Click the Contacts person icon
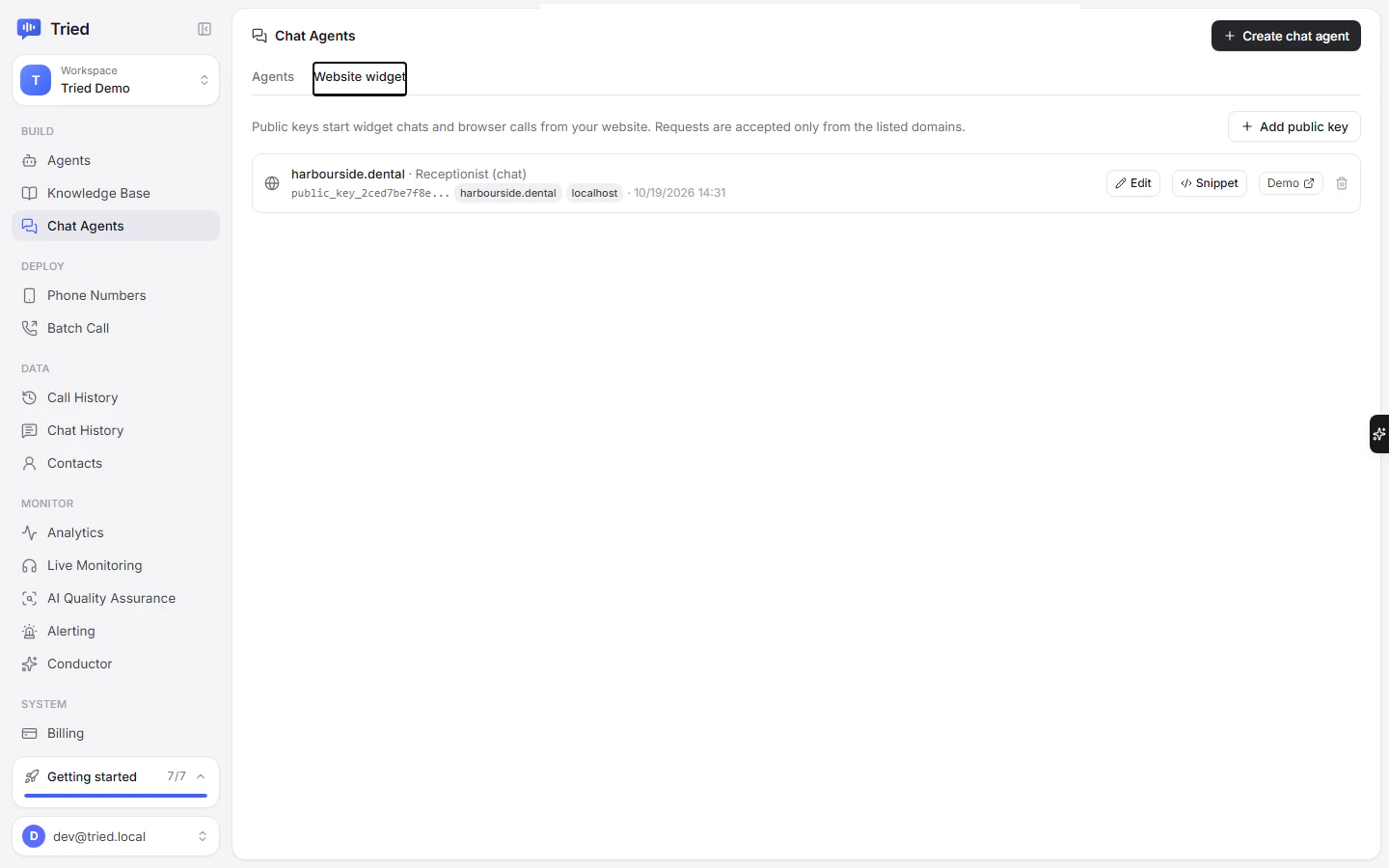 [x=30, y=464]
